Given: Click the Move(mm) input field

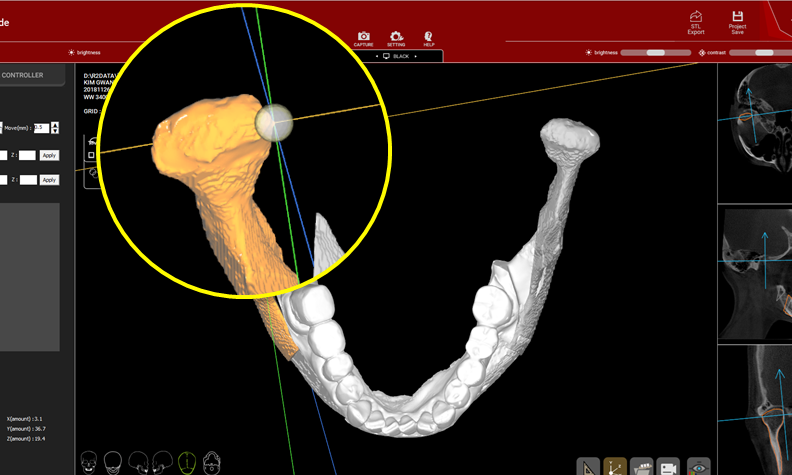Looking at the screenshot, I should coord(40,128).
